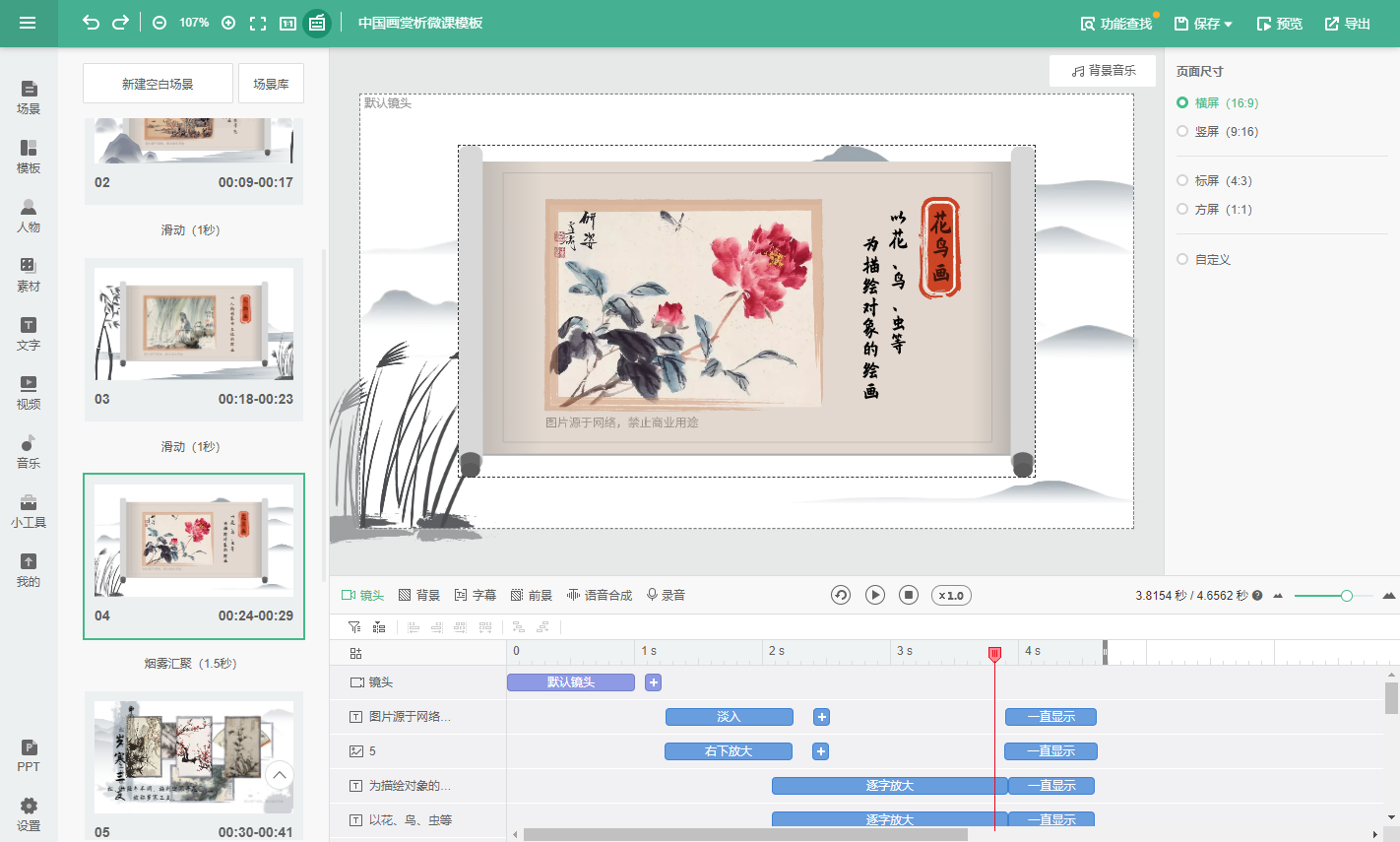Open 素材 materials panel
Viewport: 1400px width, 842px height.
coord(29,275)
